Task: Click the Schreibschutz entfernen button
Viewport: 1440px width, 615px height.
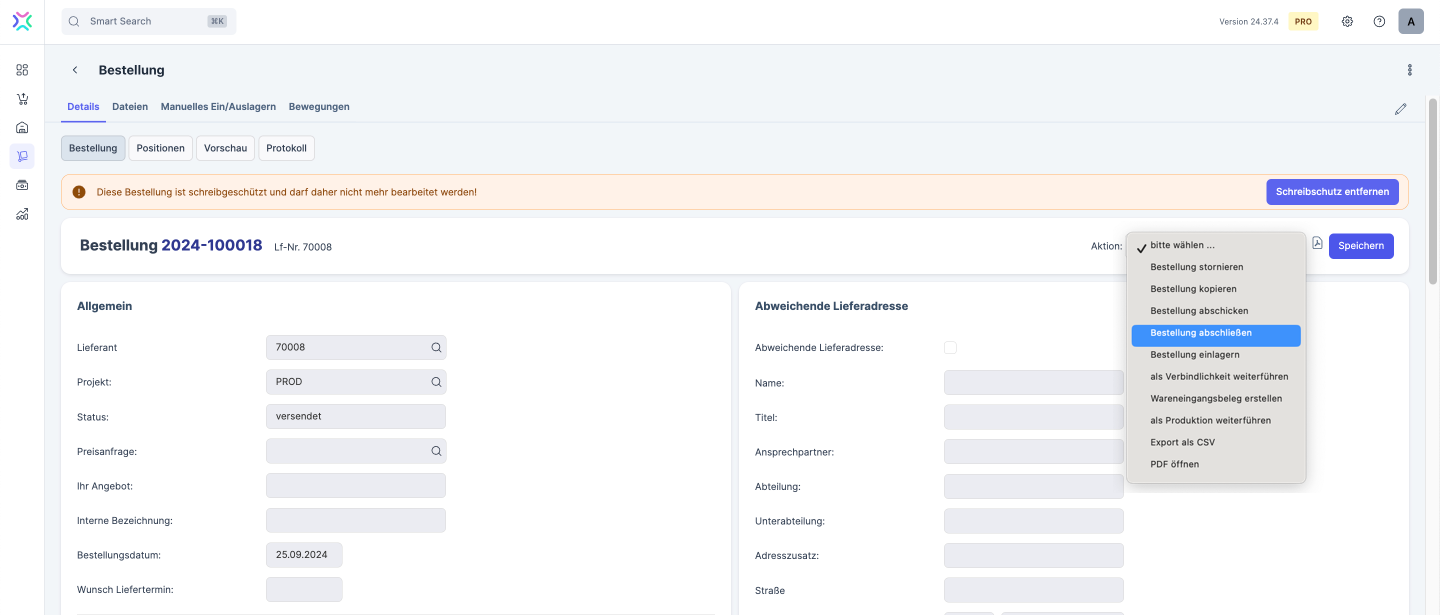Action: 1331,192
